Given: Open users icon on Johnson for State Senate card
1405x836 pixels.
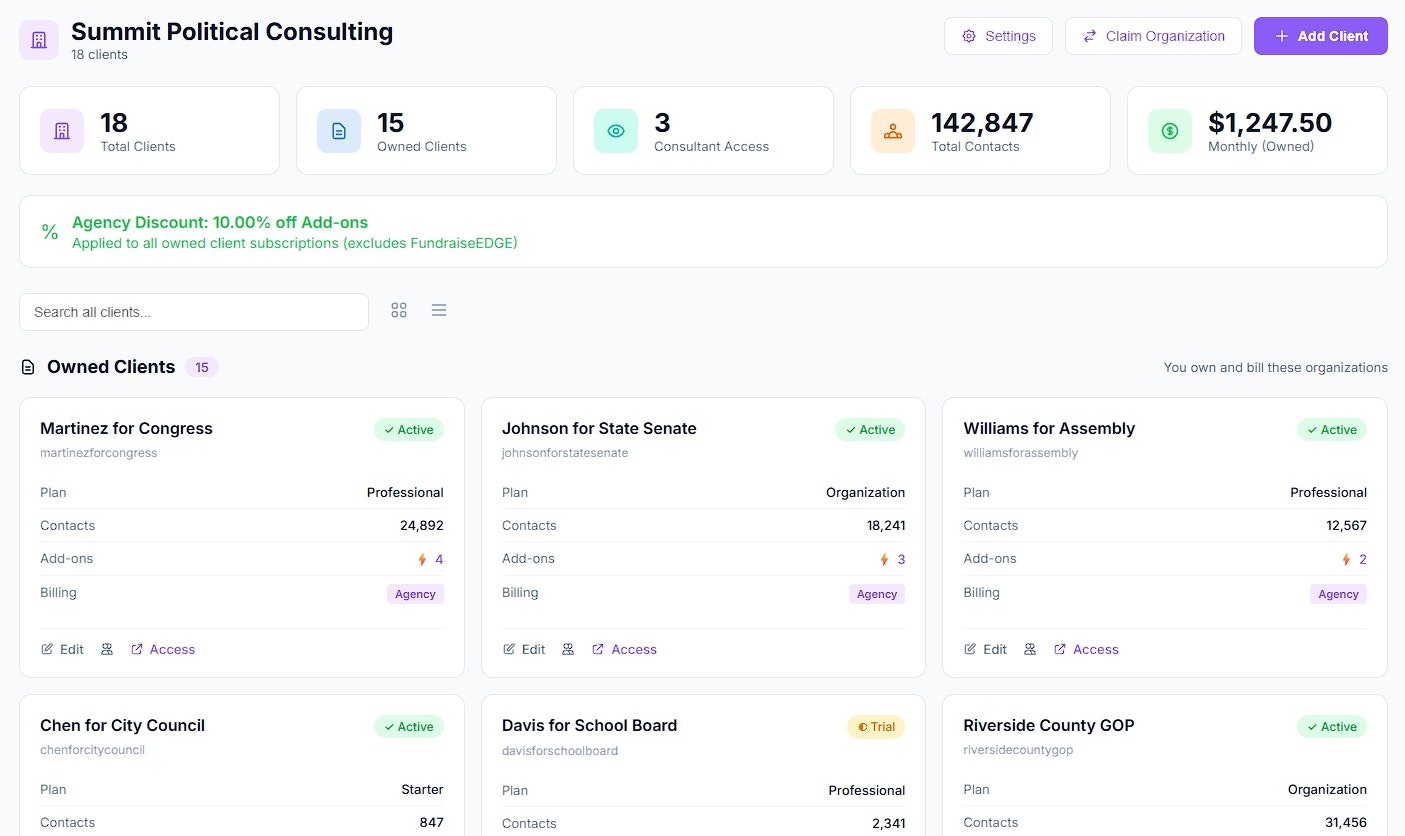Looking at the screenshot, I should (568, 649).
